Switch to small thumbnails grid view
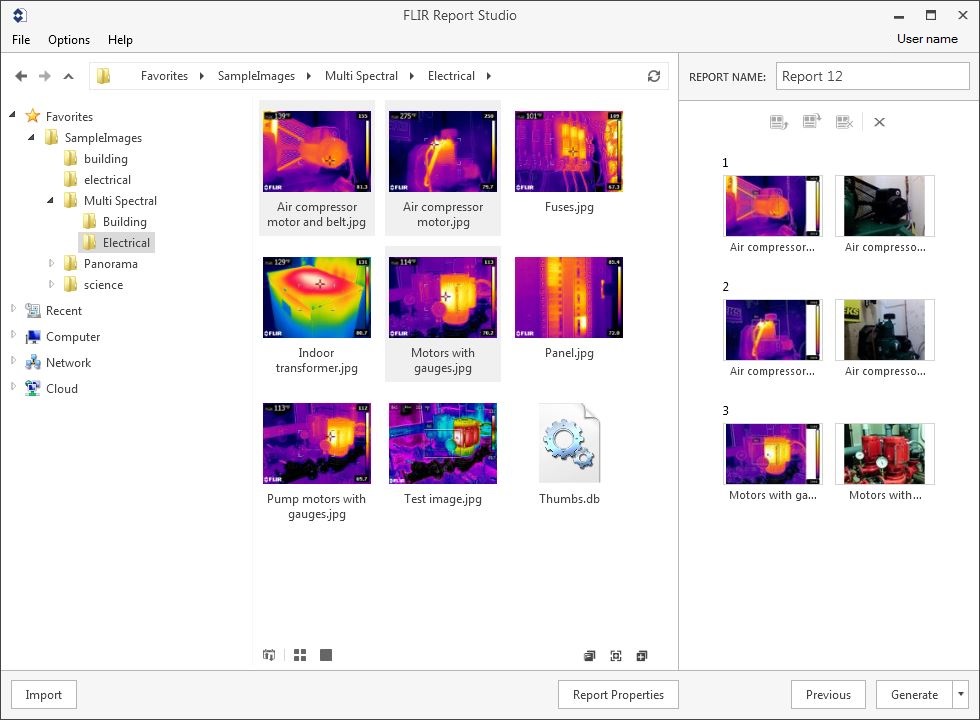This screenshot has width=980, height=720. pyautogui.click(x=300, y=655)
